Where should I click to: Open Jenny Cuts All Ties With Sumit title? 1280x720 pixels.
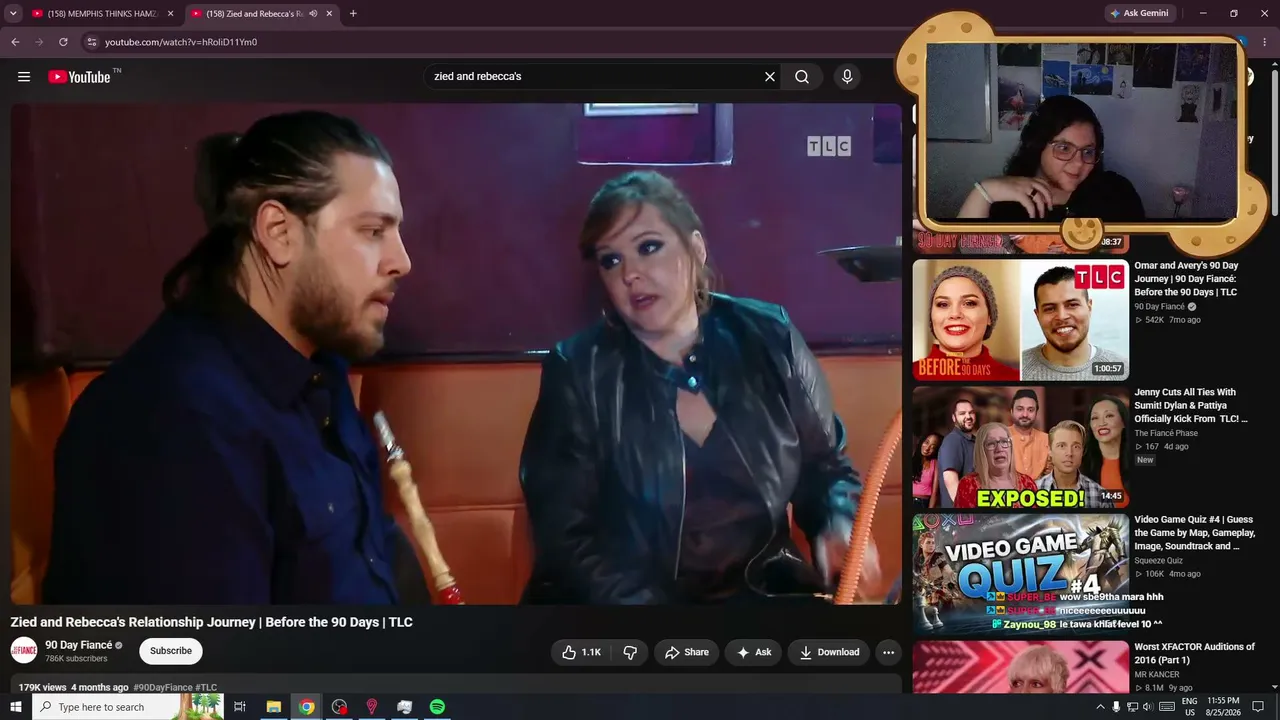coord(1191,406)
